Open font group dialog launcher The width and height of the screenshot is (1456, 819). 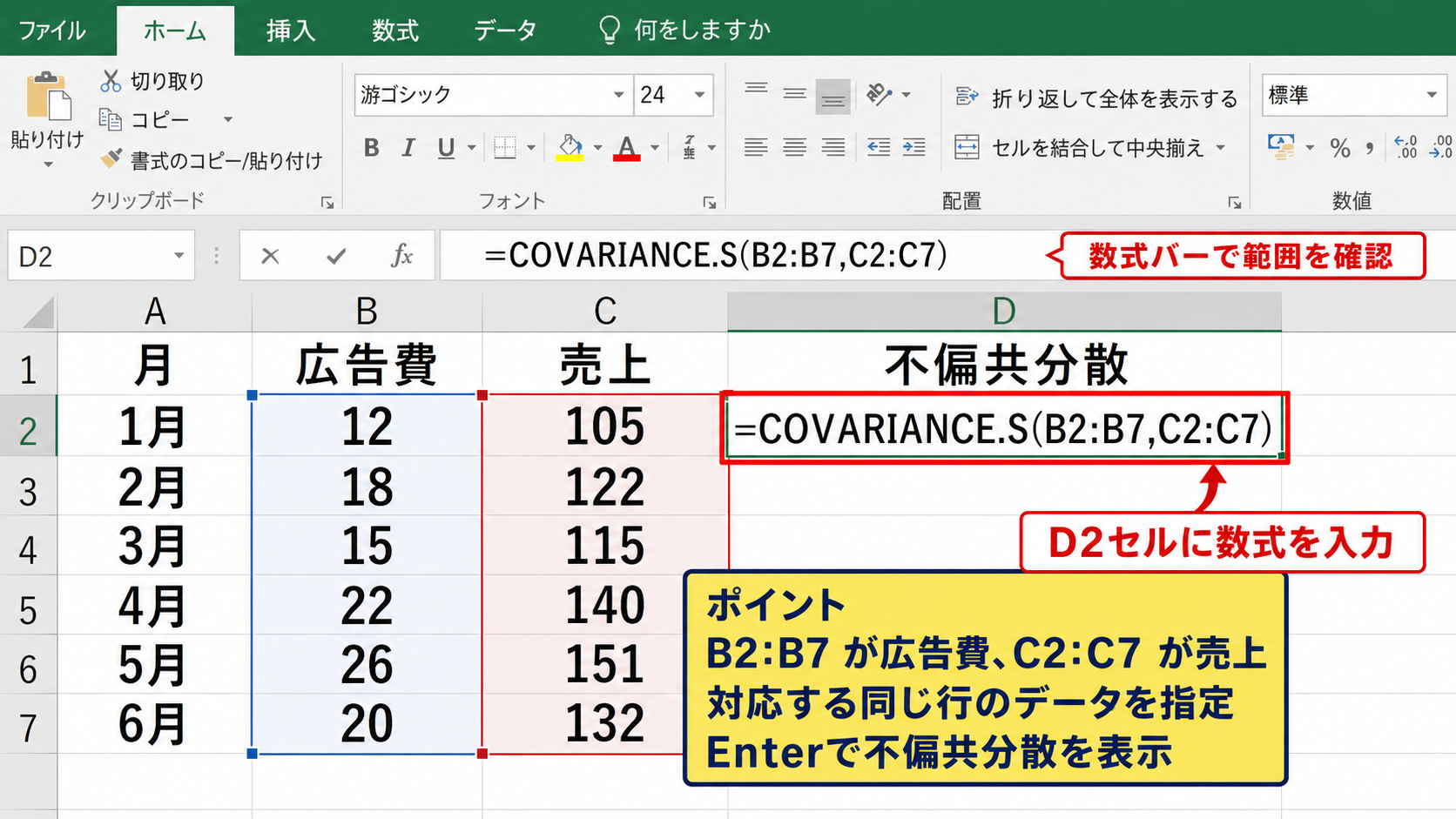click(x=710, y=203)
